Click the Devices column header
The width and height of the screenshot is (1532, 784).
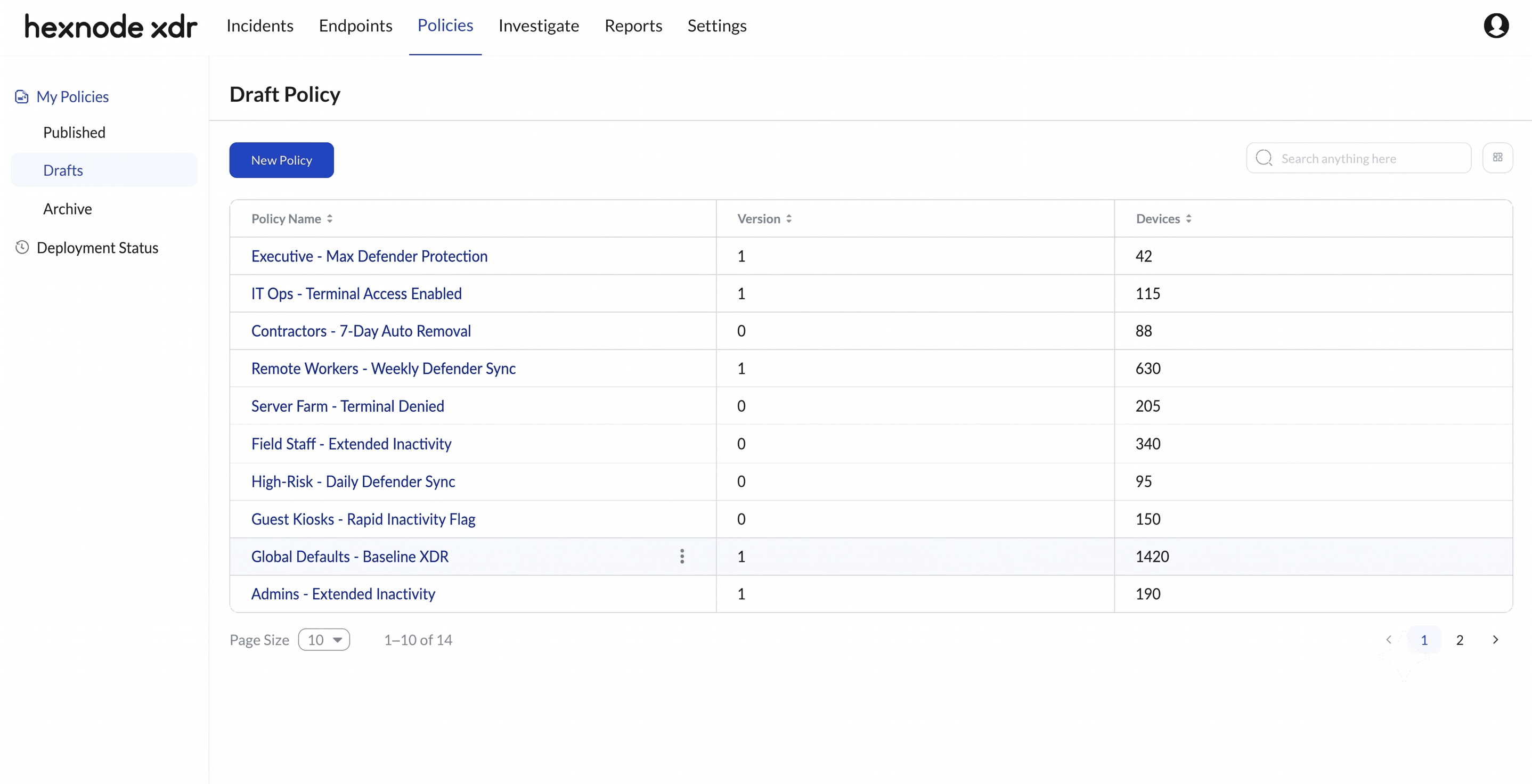tap(1158, 219)
